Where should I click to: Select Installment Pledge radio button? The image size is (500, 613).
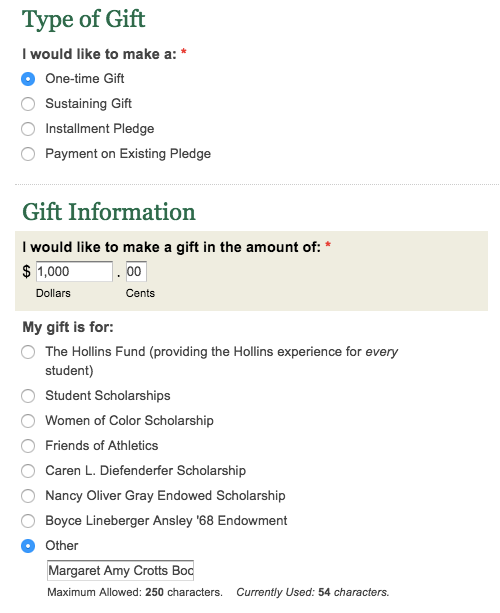(28, 129)
